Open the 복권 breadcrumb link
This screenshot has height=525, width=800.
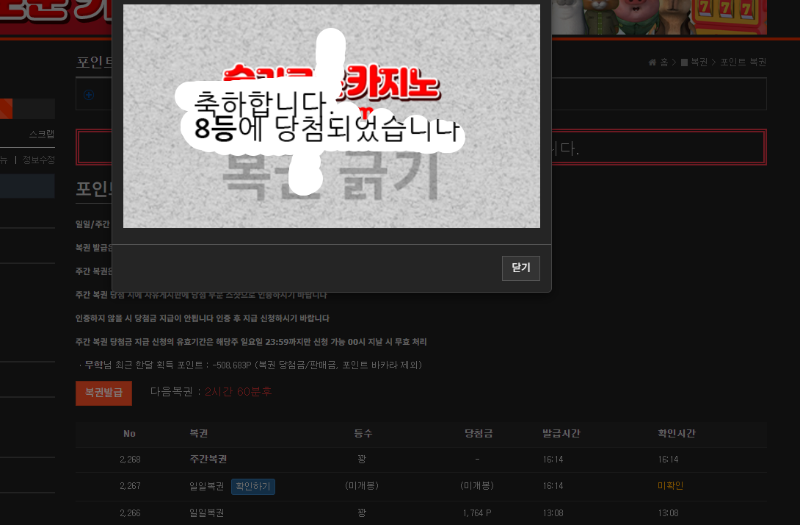pos(696,62)
